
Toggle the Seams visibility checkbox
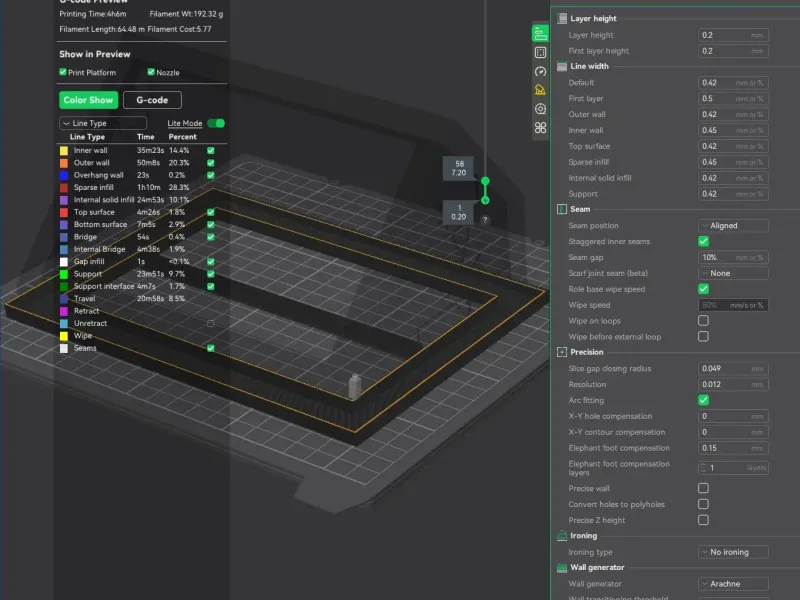point(211,348)
